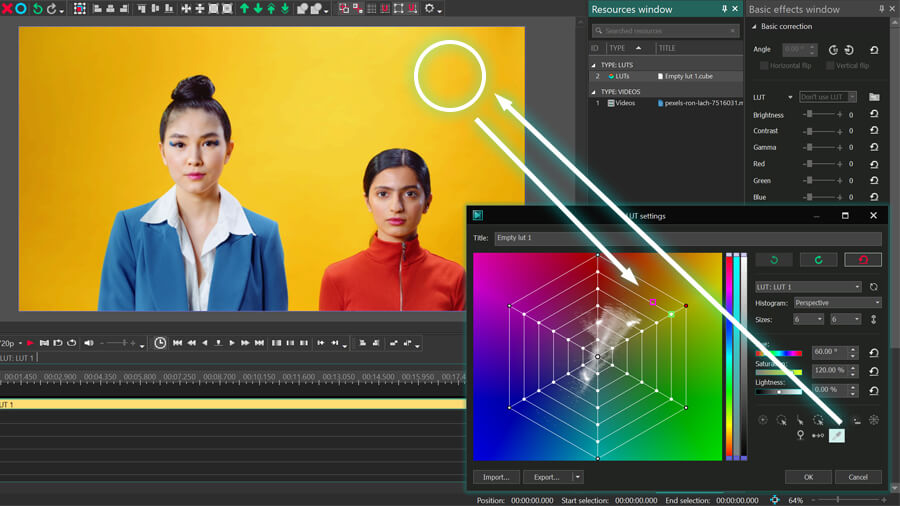Click the yellow LUT 1 timeline clip
900x506 pixels.
pyautogui.click(x=232, y=404)
